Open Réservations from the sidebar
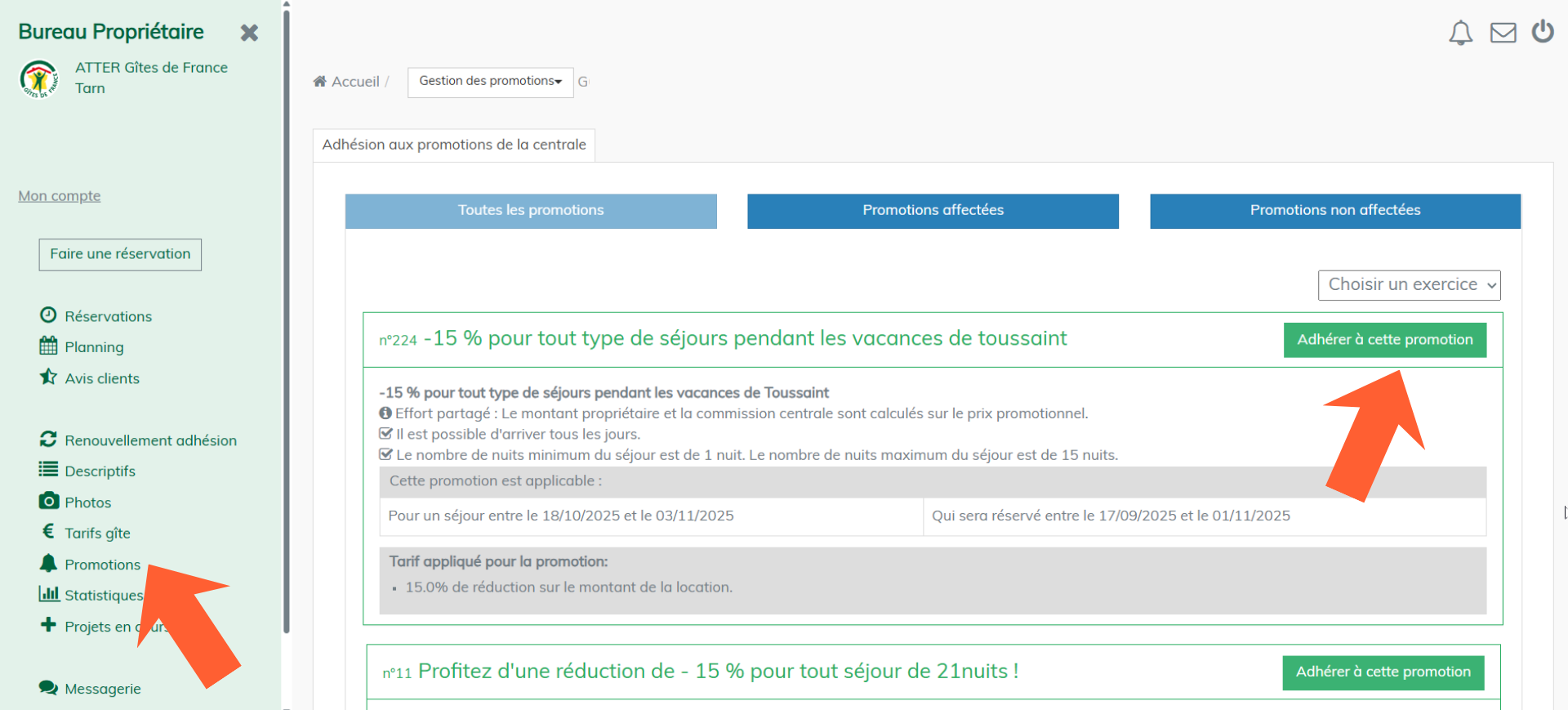This screenshot has height=710, width=1568. 108,316
